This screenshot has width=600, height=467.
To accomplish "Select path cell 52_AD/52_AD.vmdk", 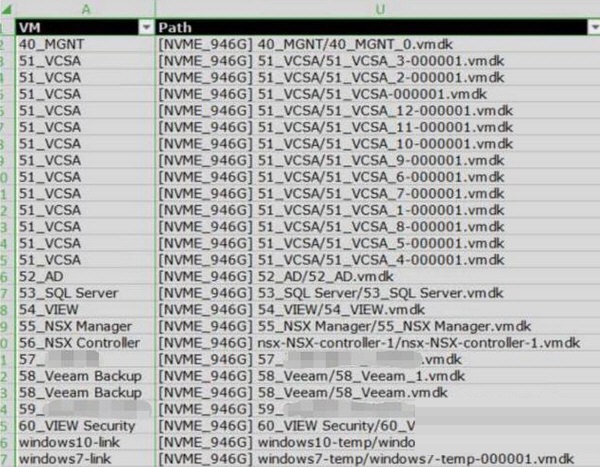I will [378, 276].
